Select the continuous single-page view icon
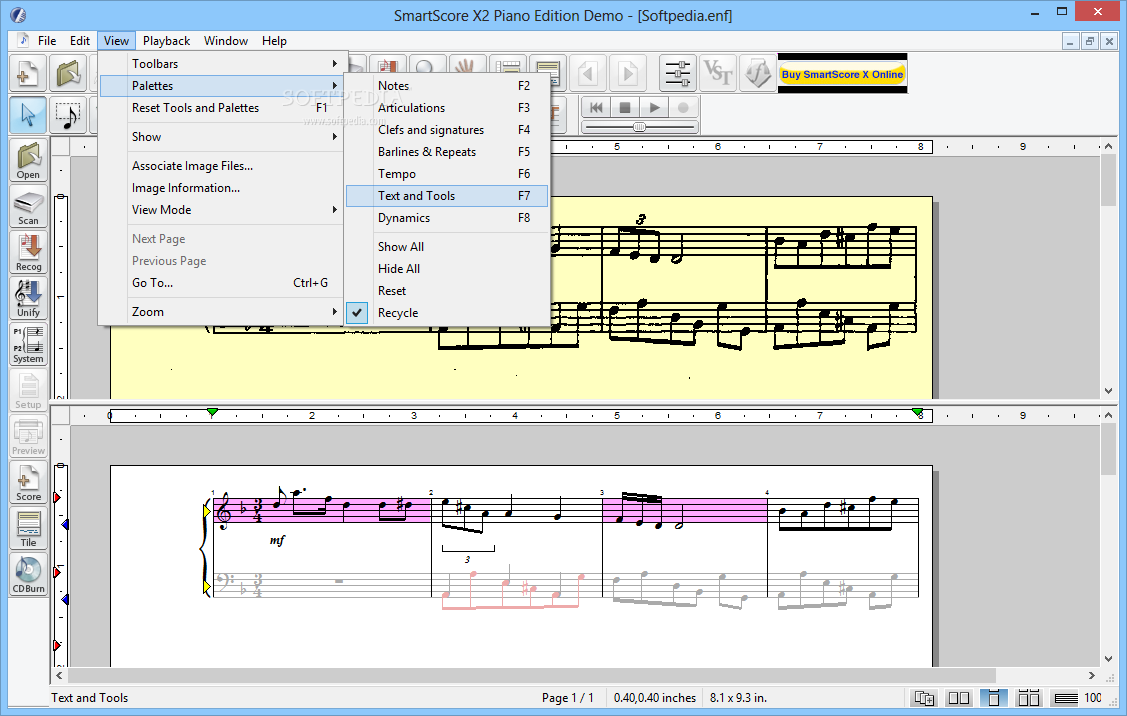This screenshot has height=716, width=1127. 994,698
